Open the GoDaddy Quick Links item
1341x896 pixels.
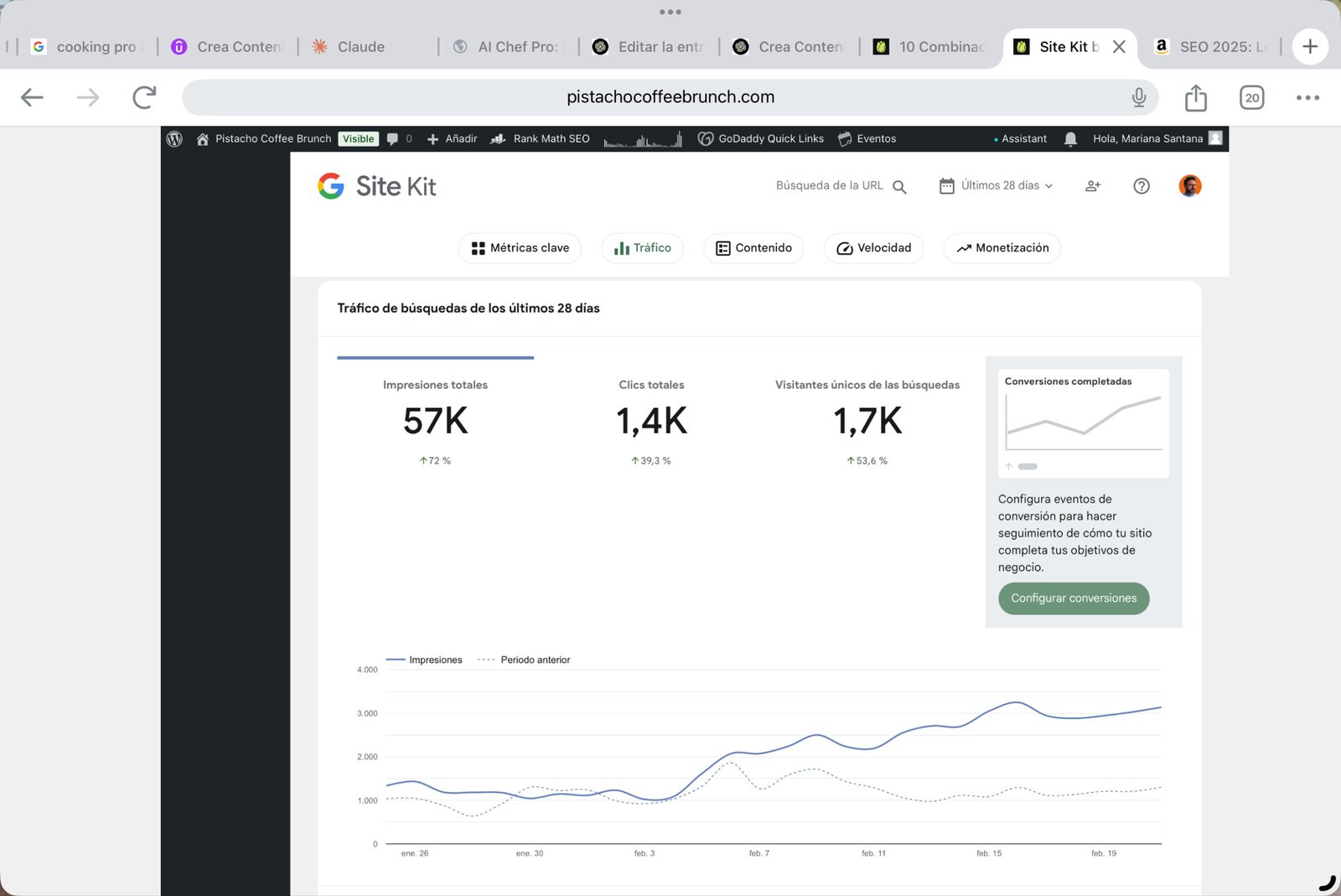(761, 139)
